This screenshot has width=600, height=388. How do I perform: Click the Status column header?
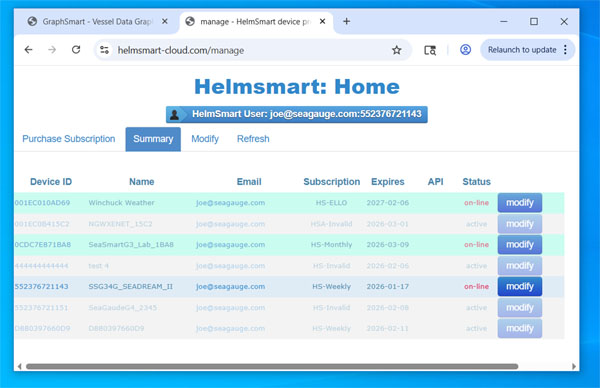tap(476, 182)
